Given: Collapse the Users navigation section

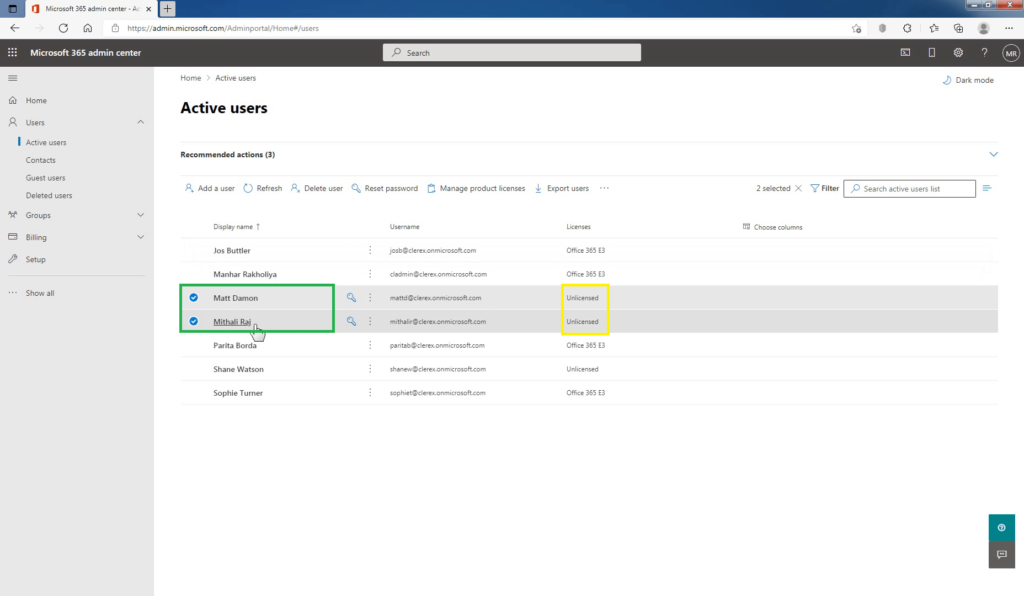Looking at the screenshot, I should click(140, 122).
